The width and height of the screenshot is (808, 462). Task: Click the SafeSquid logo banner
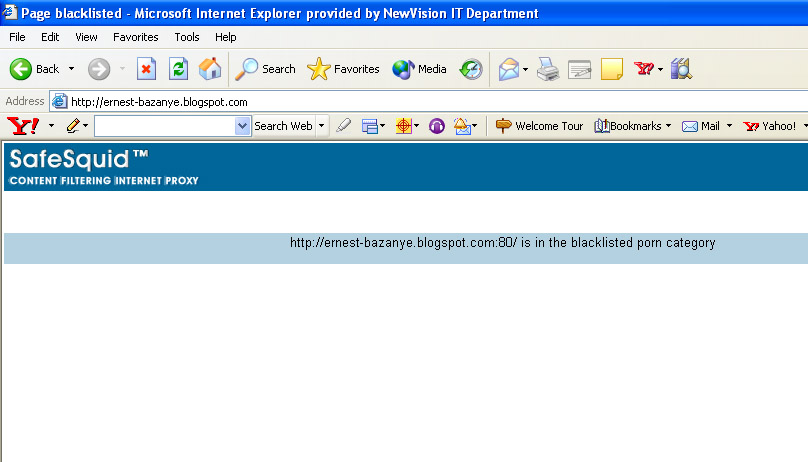point(104,167)
